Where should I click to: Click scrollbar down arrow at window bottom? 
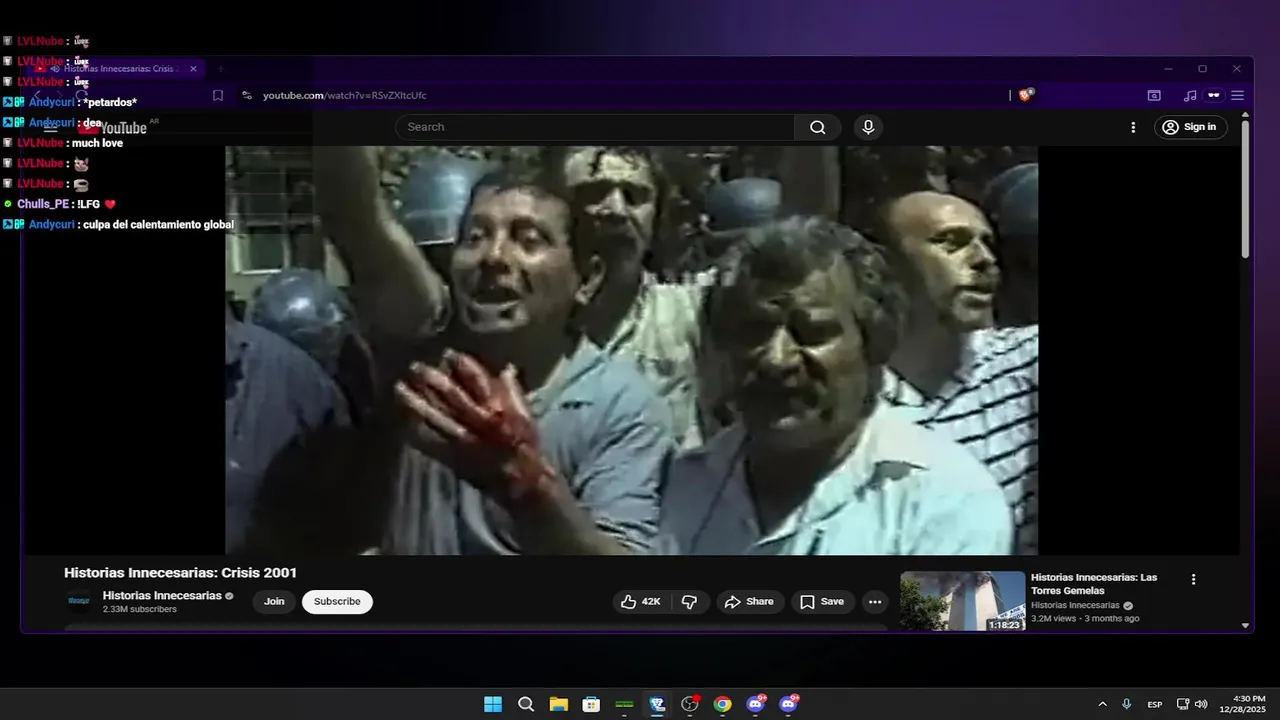pyautogui.click(x=1245, y=625)
